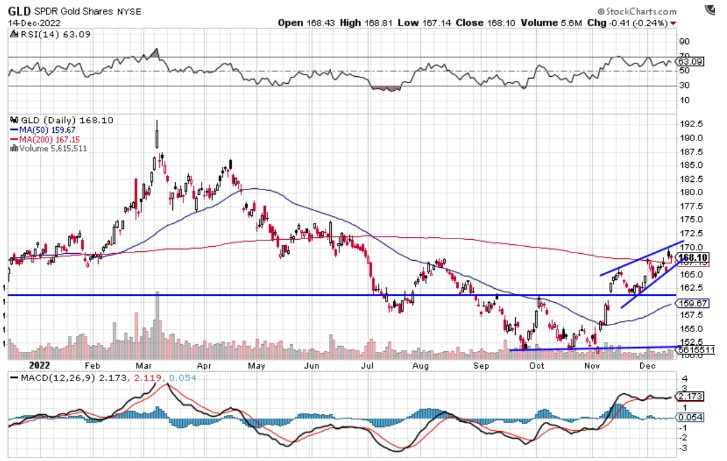Click the Chg -0.41 (-0.24%) value

[x=627, y=23]
